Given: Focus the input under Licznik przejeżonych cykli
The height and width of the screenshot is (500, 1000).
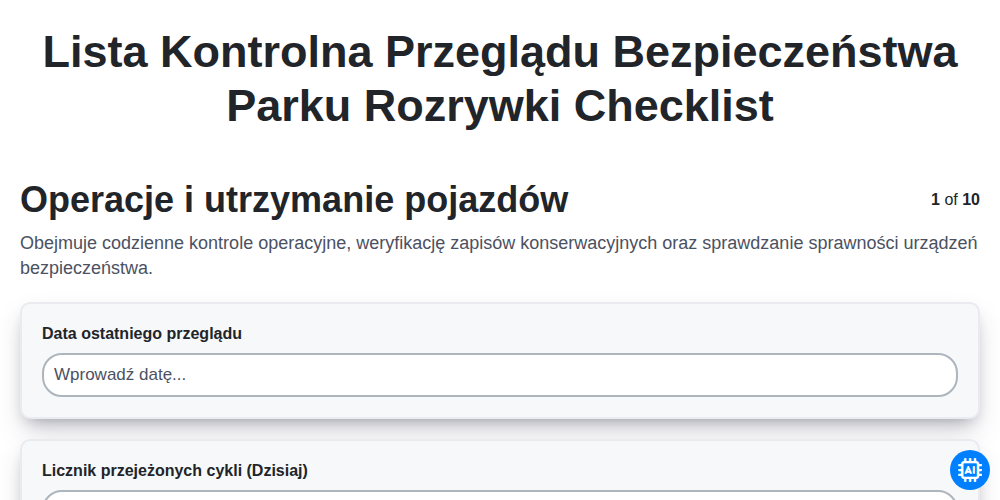Looking at the screenshot, I should click(499, 496).
